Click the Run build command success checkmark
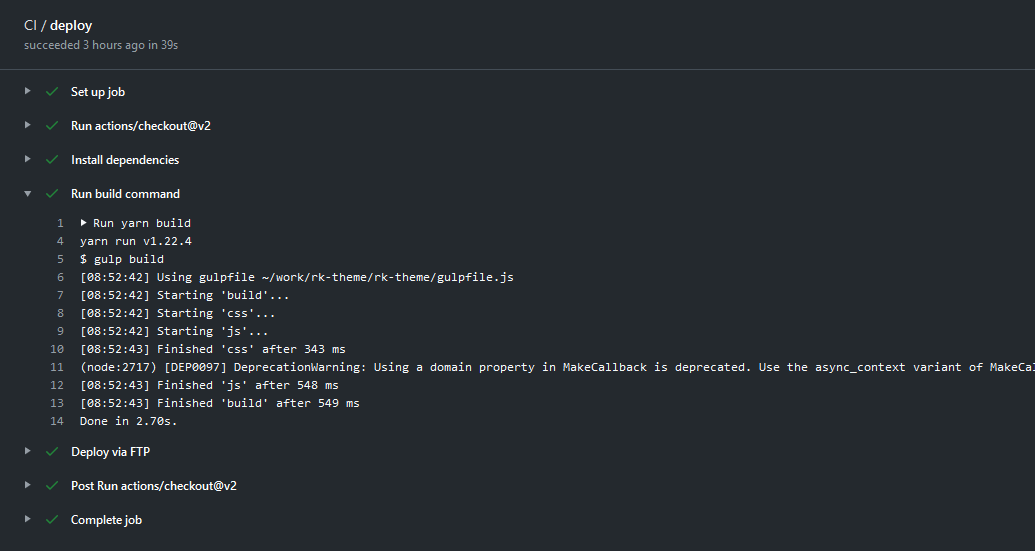1035x551 pixels. 52,193
